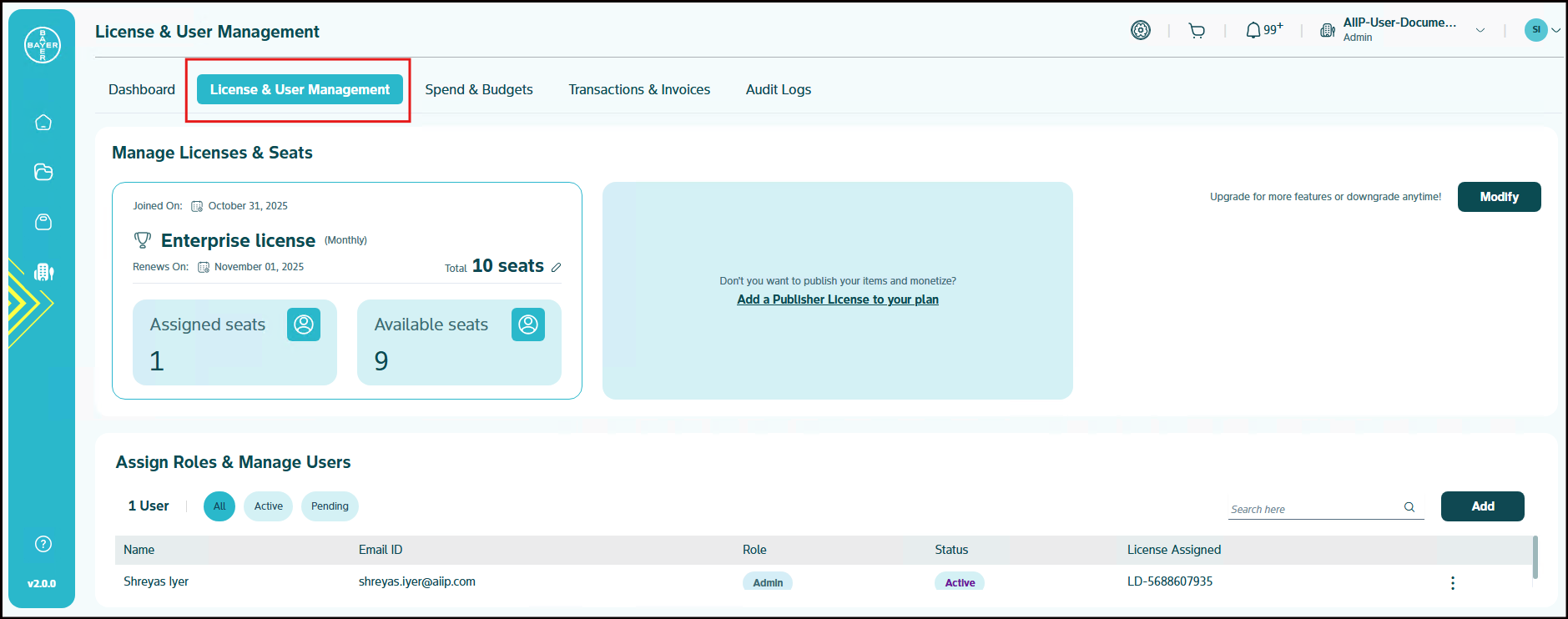1568x619 pixels.
Task: Open the three-dot menu for Shreyas Iyer
Action: click(x=1452, y=583)
